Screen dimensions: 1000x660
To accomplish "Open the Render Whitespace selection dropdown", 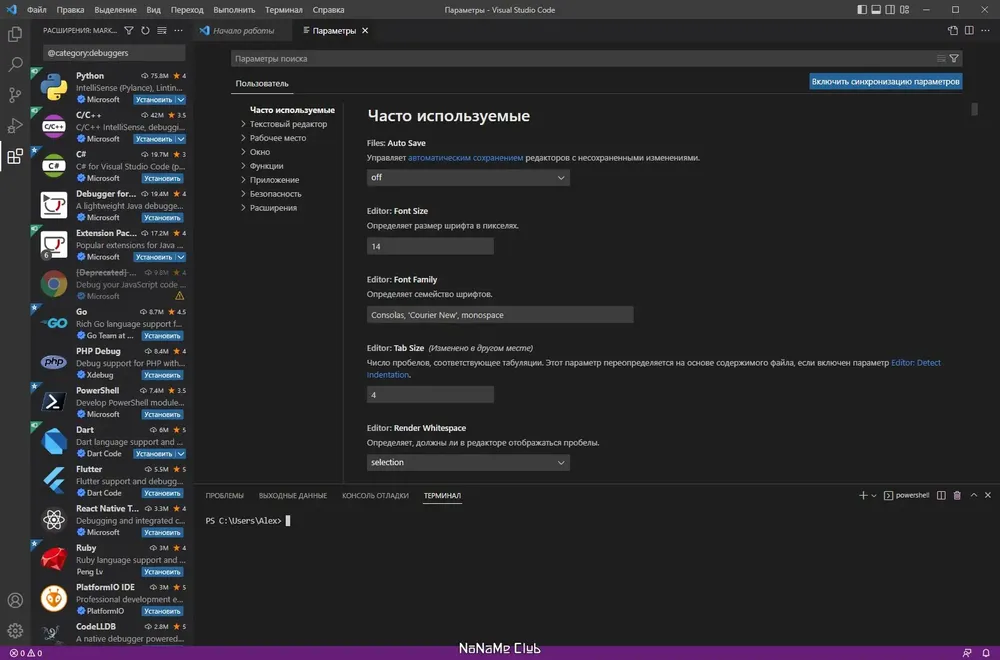I will [x=468, y=462].
